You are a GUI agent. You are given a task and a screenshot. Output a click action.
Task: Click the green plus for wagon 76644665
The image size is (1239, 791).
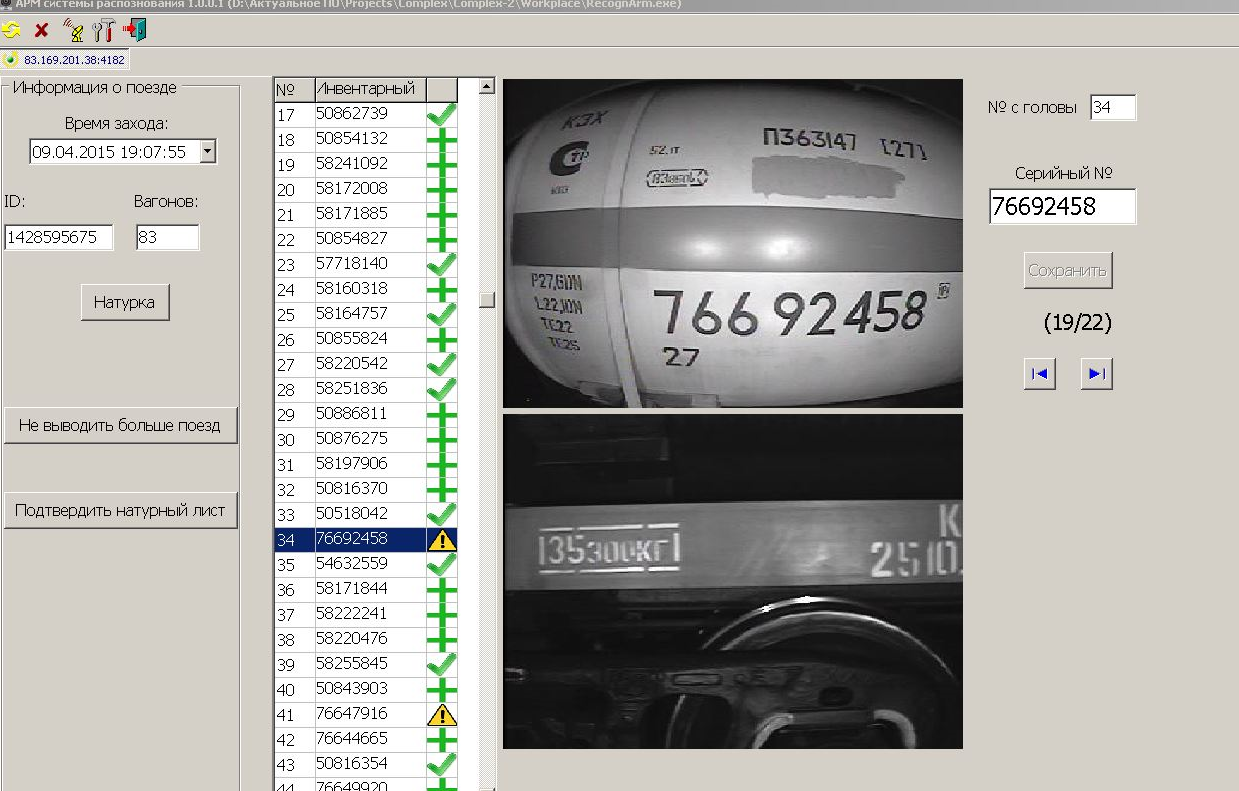(x=441, y=740)
